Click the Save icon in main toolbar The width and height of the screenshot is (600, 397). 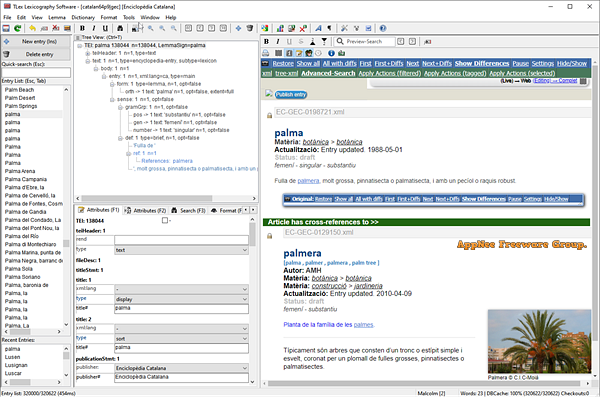[x=6, y=28]
